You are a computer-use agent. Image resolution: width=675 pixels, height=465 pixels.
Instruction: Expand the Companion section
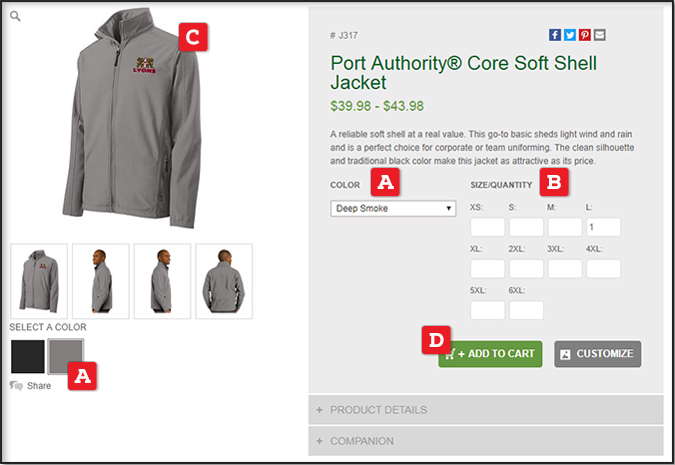[486, 441]
